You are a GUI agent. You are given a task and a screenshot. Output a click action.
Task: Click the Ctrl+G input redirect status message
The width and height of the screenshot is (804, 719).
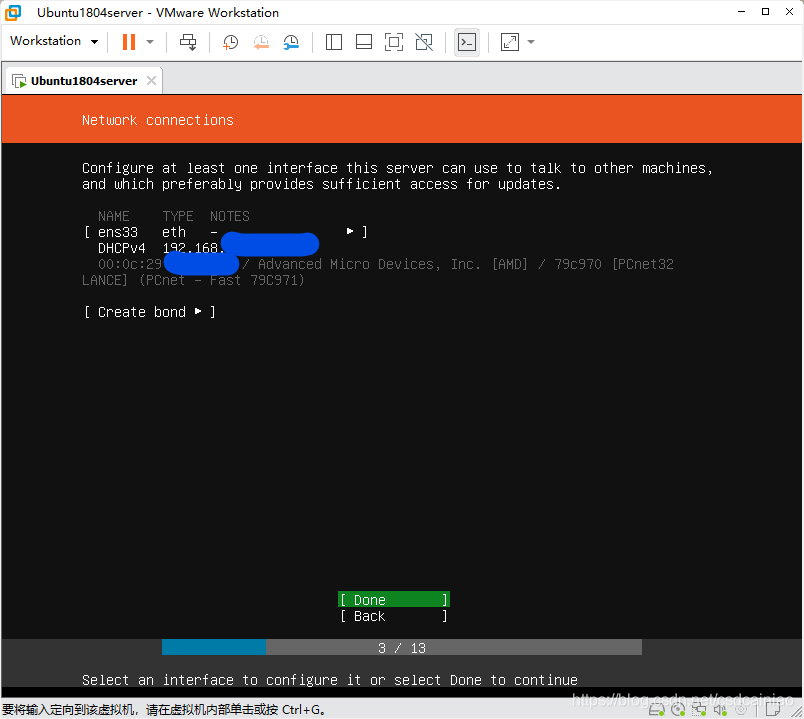point(164,710)
